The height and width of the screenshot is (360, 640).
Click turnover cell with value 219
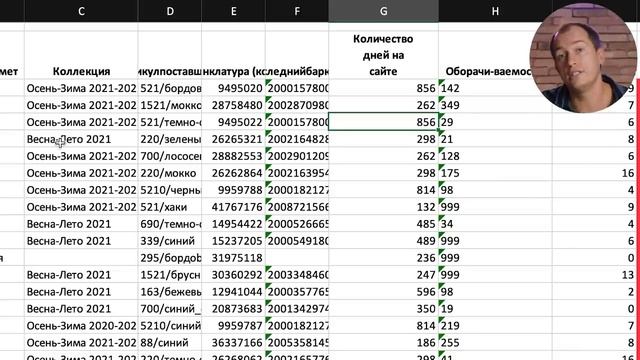point(495,326)
